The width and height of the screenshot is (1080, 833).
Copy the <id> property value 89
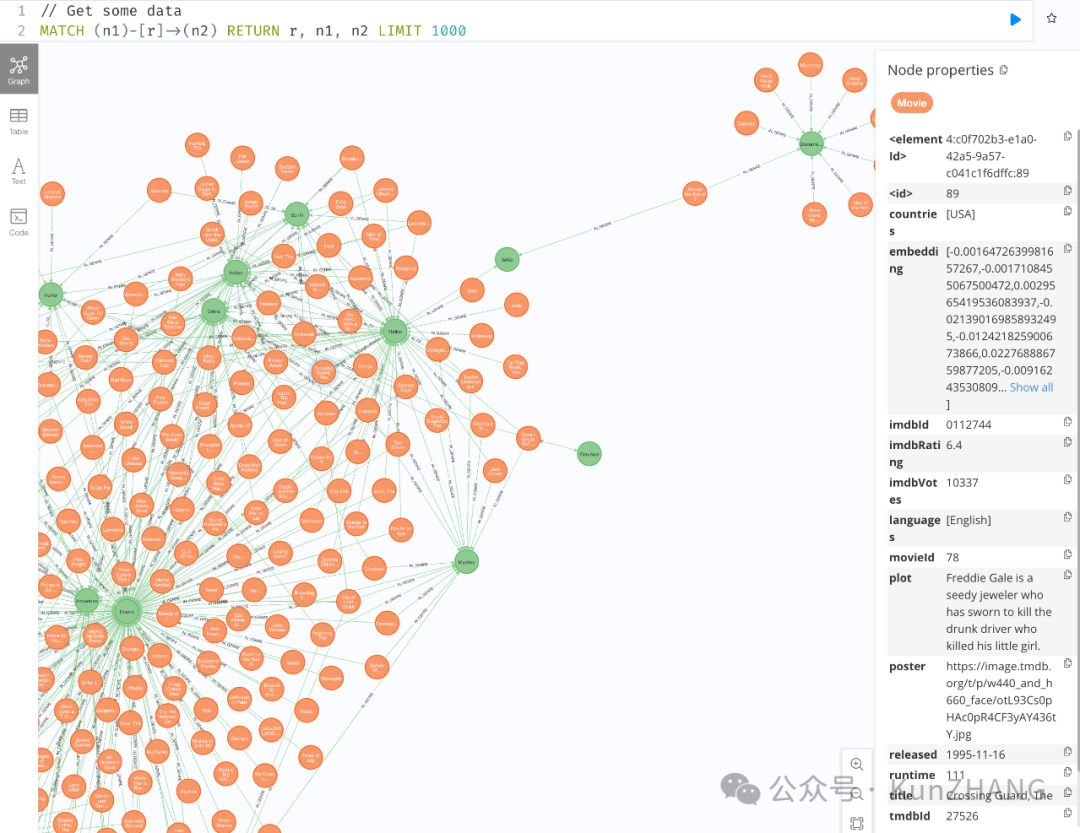(1067, 190)
